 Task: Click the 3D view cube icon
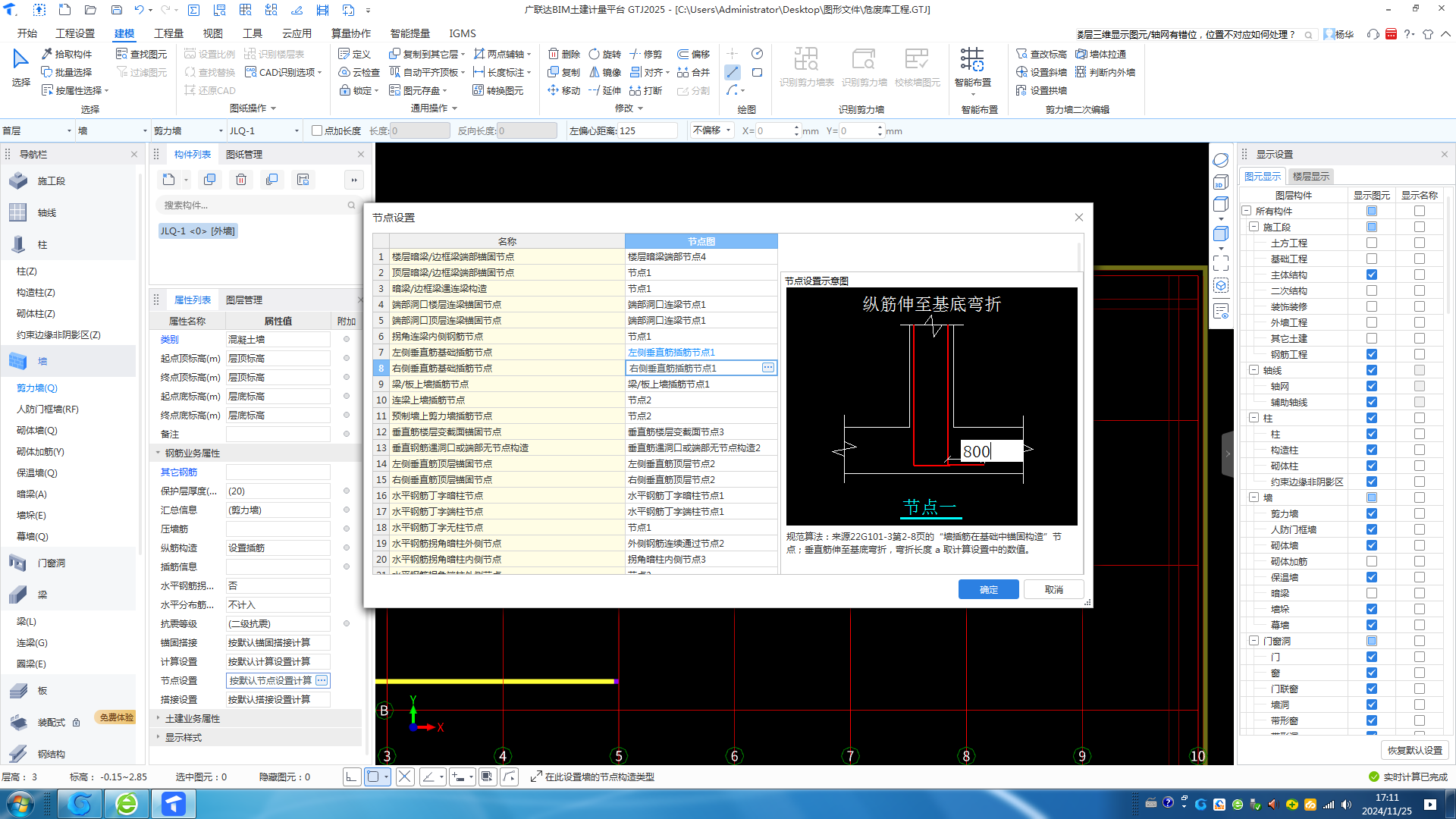click(1220, 182)
